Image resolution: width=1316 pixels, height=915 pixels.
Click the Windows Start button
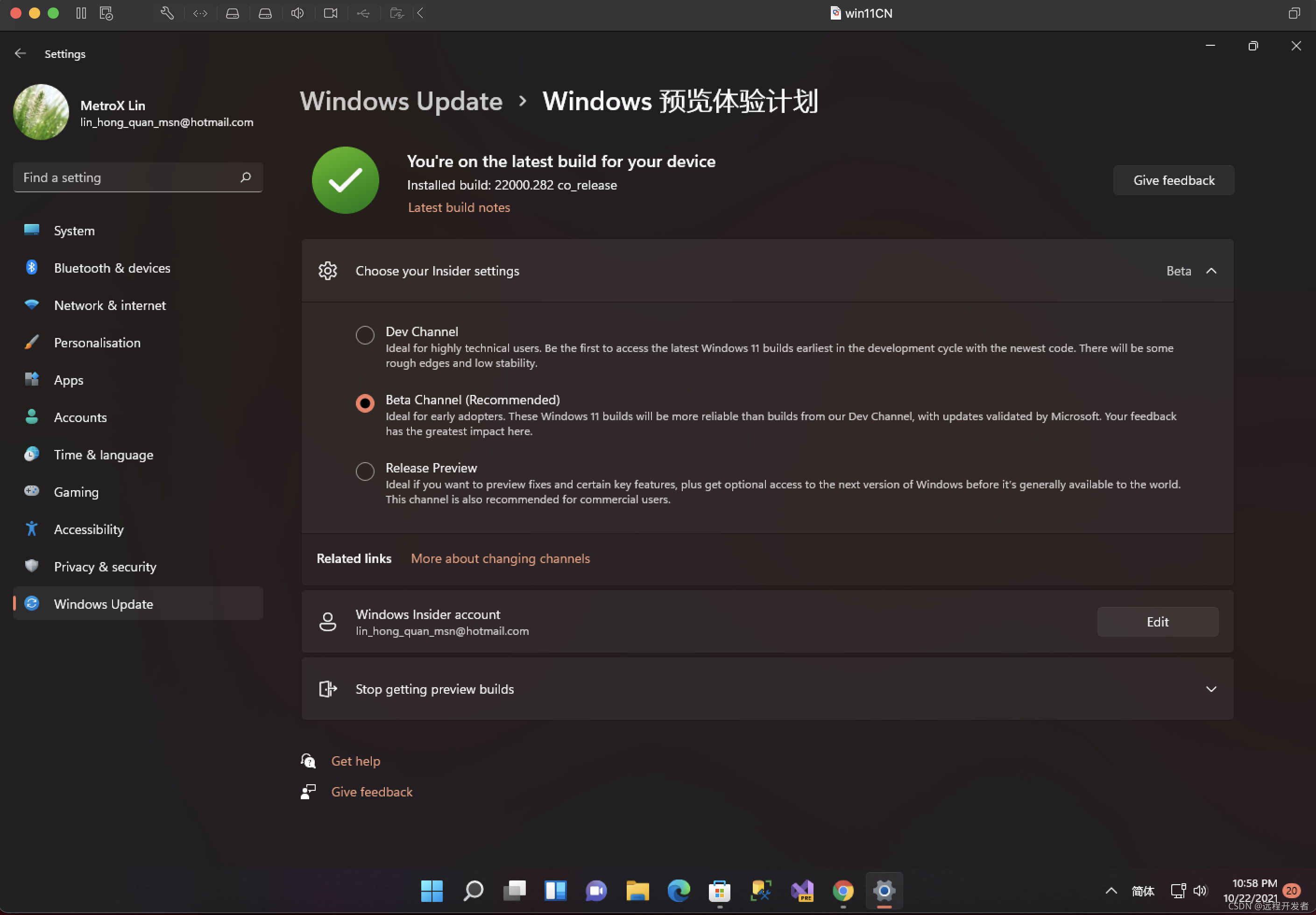432,890
